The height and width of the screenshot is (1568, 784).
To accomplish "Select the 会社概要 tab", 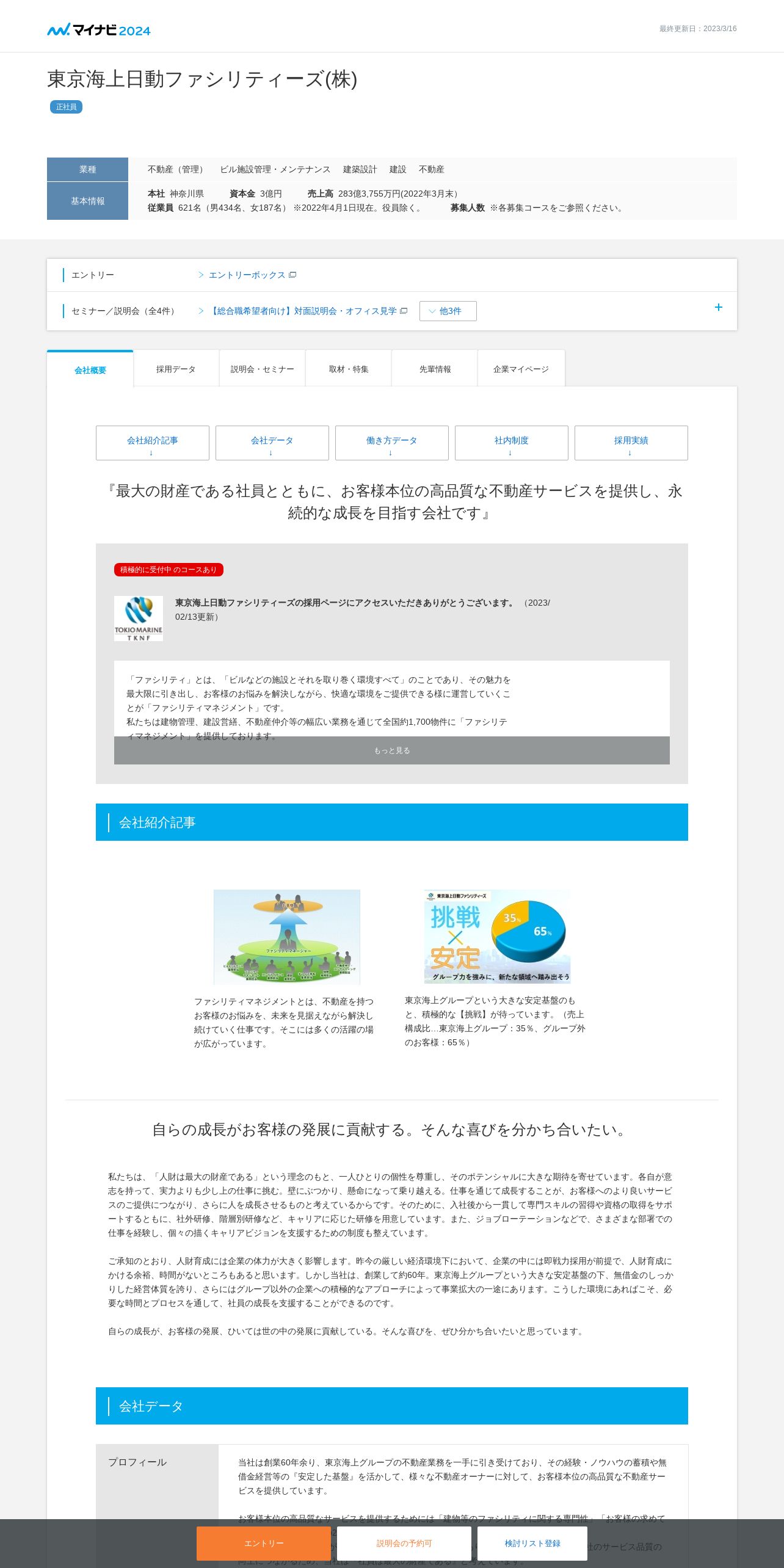I will pos(90,370).
